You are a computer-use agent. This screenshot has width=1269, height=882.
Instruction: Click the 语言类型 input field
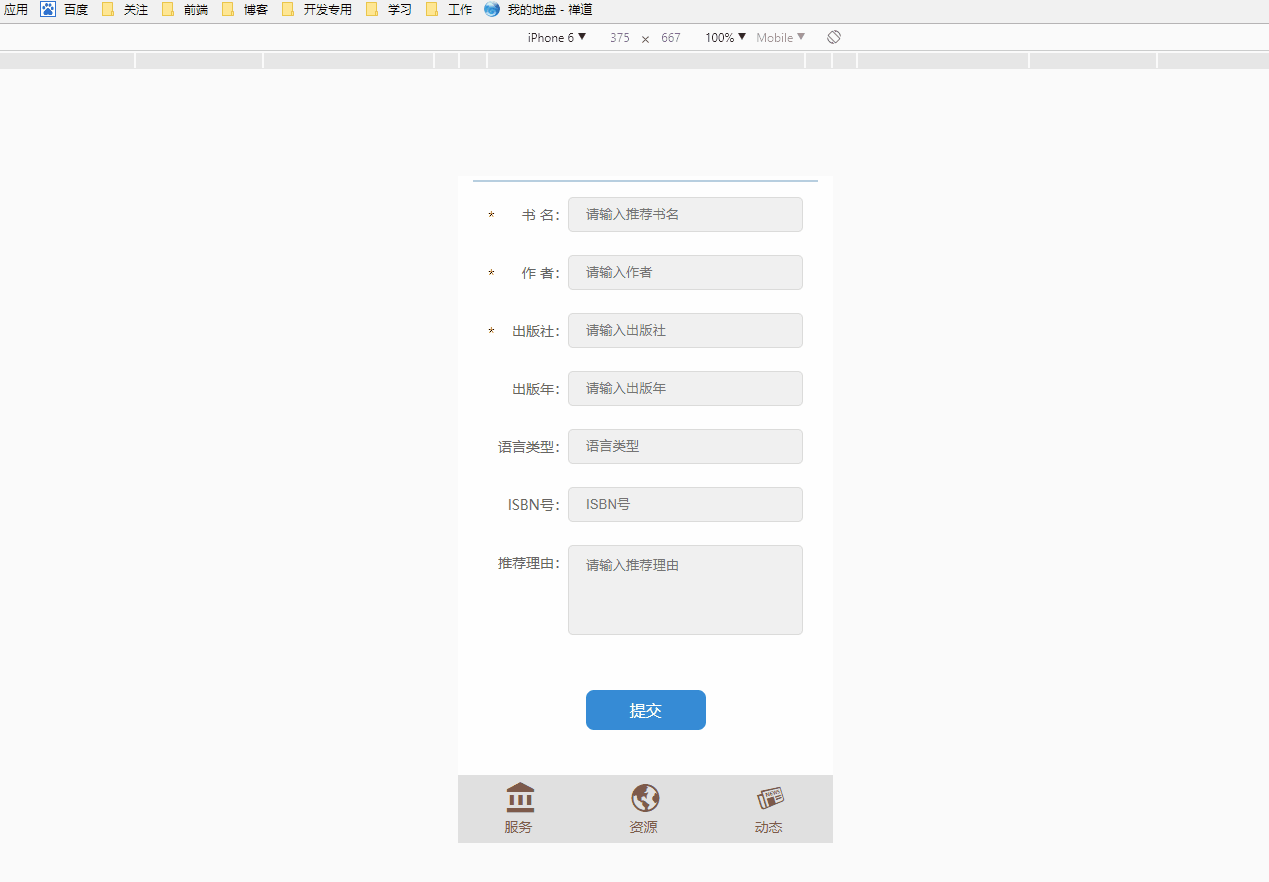tap(685, 446)
